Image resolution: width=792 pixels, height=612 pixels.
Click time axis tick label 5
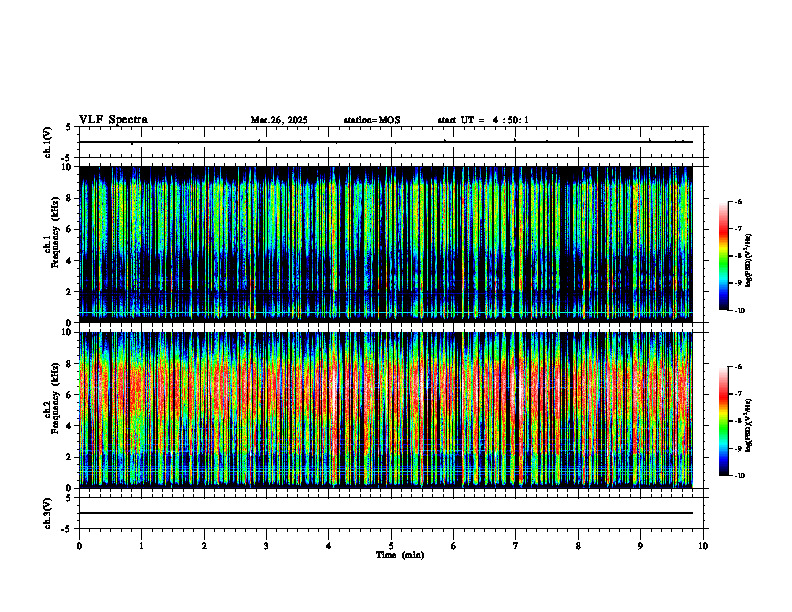pos(391,546)
